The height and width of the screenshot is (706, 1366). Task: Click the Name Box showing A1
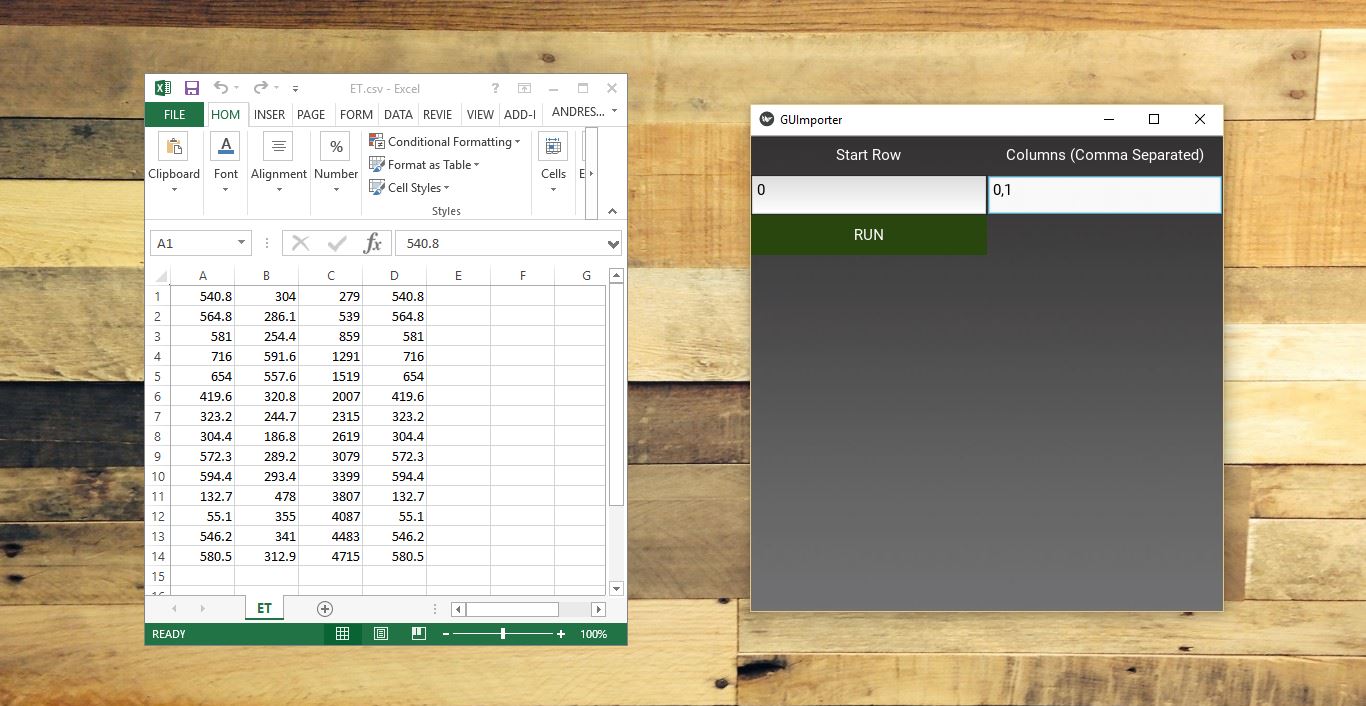[193, 243]
